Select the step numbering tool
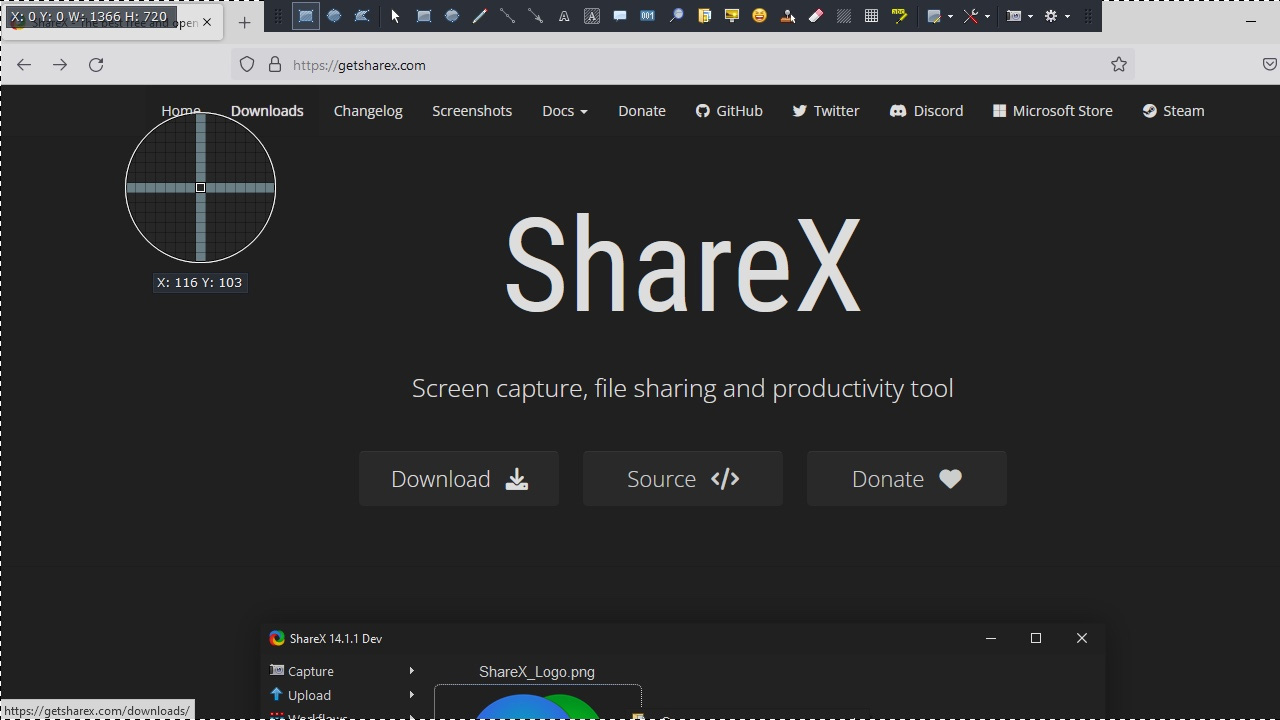The width and height of the screenshot is (1280, 720). pyautogui.click(x=648, y=16)
